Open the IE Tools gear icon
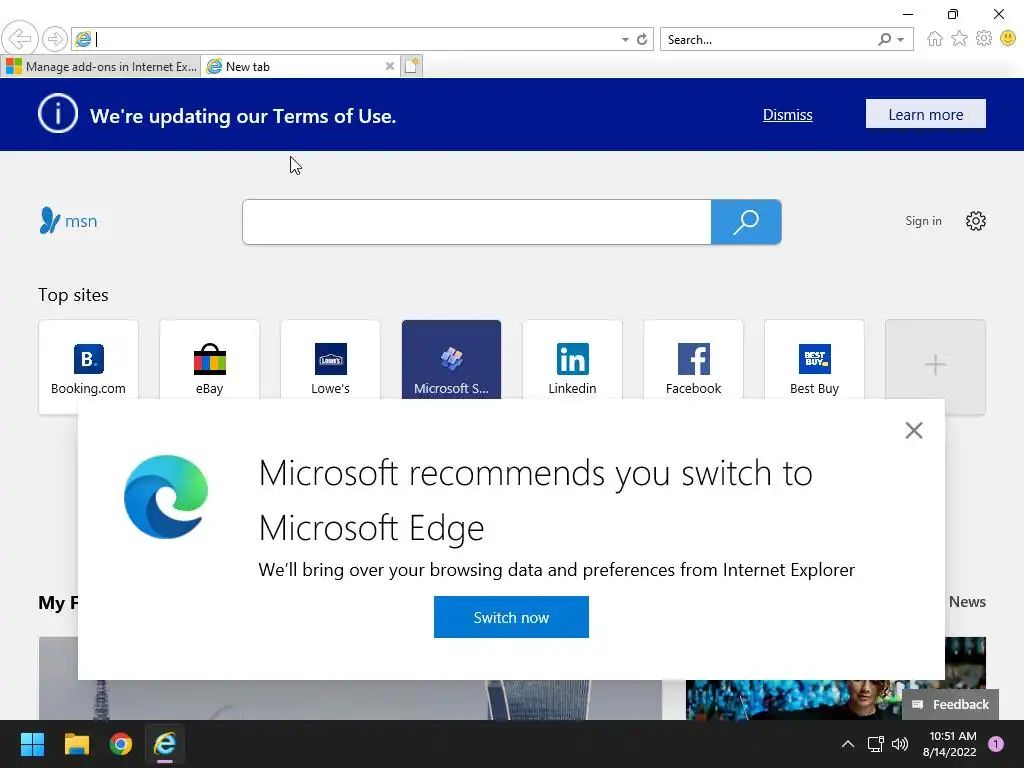This screenshot has height=768, width=1024. point(984,39)
